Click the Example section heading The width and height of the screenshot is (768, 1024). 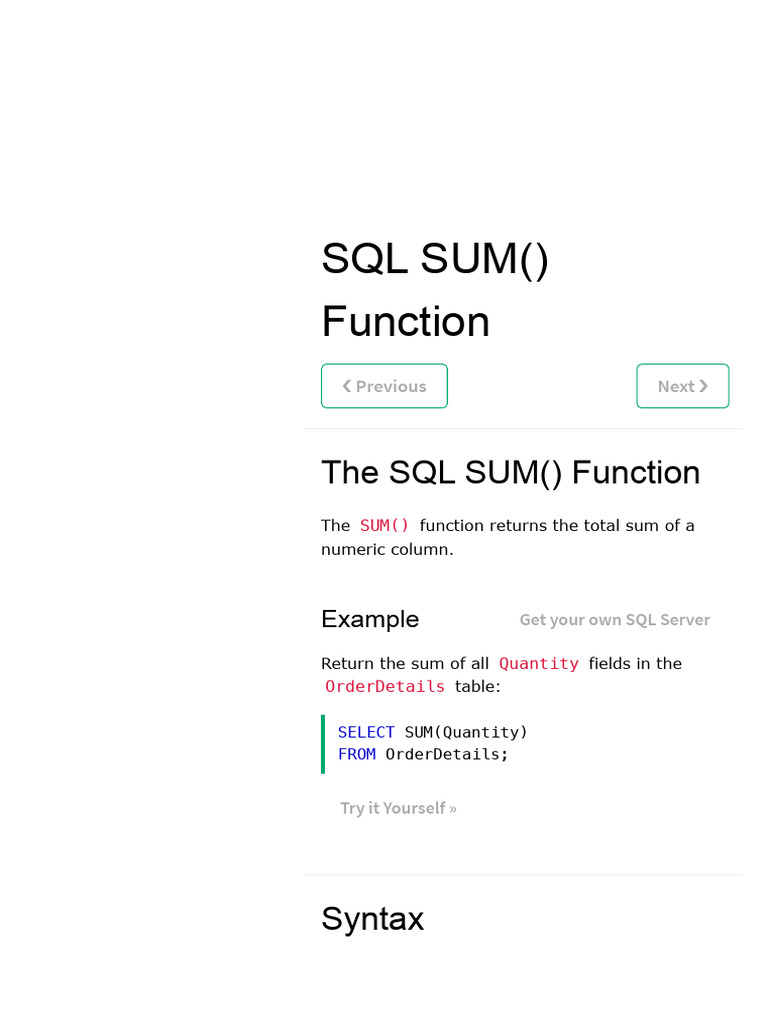370,619
